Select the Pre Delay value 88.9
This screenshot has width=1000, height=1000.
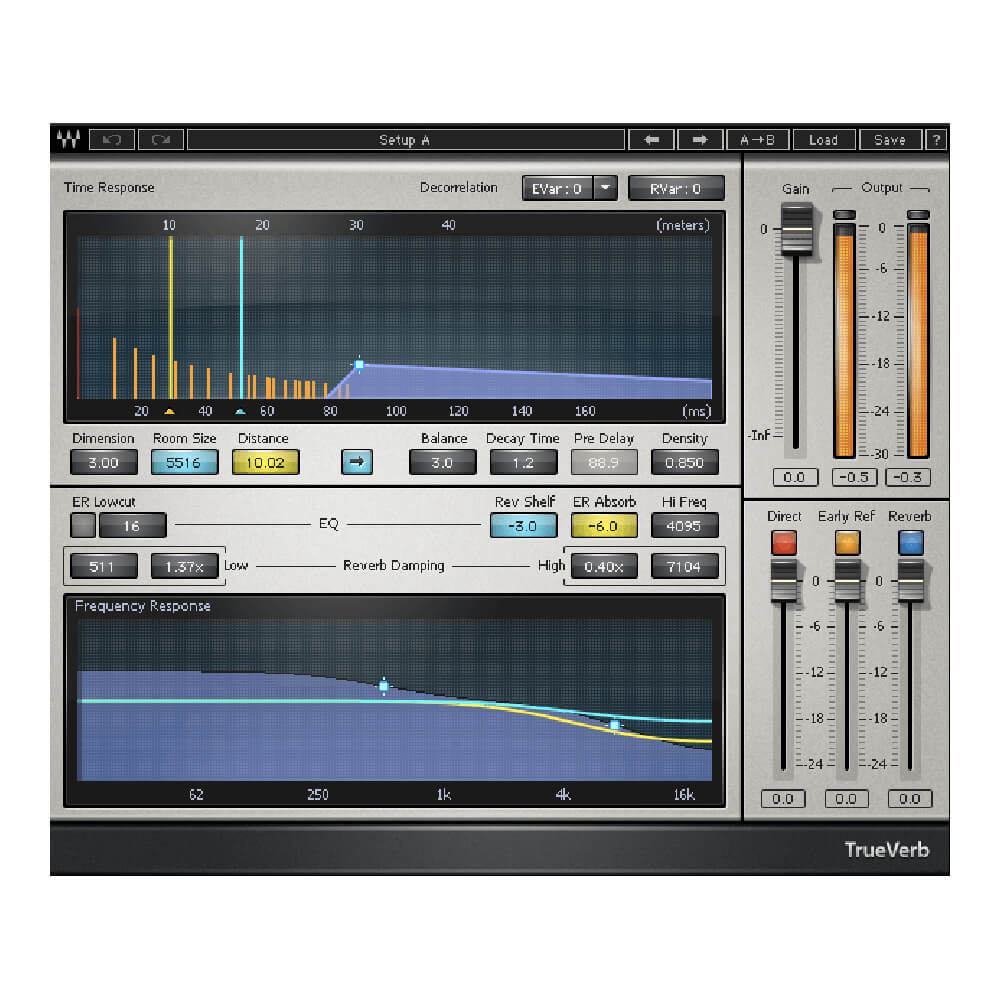pos(603,462)
